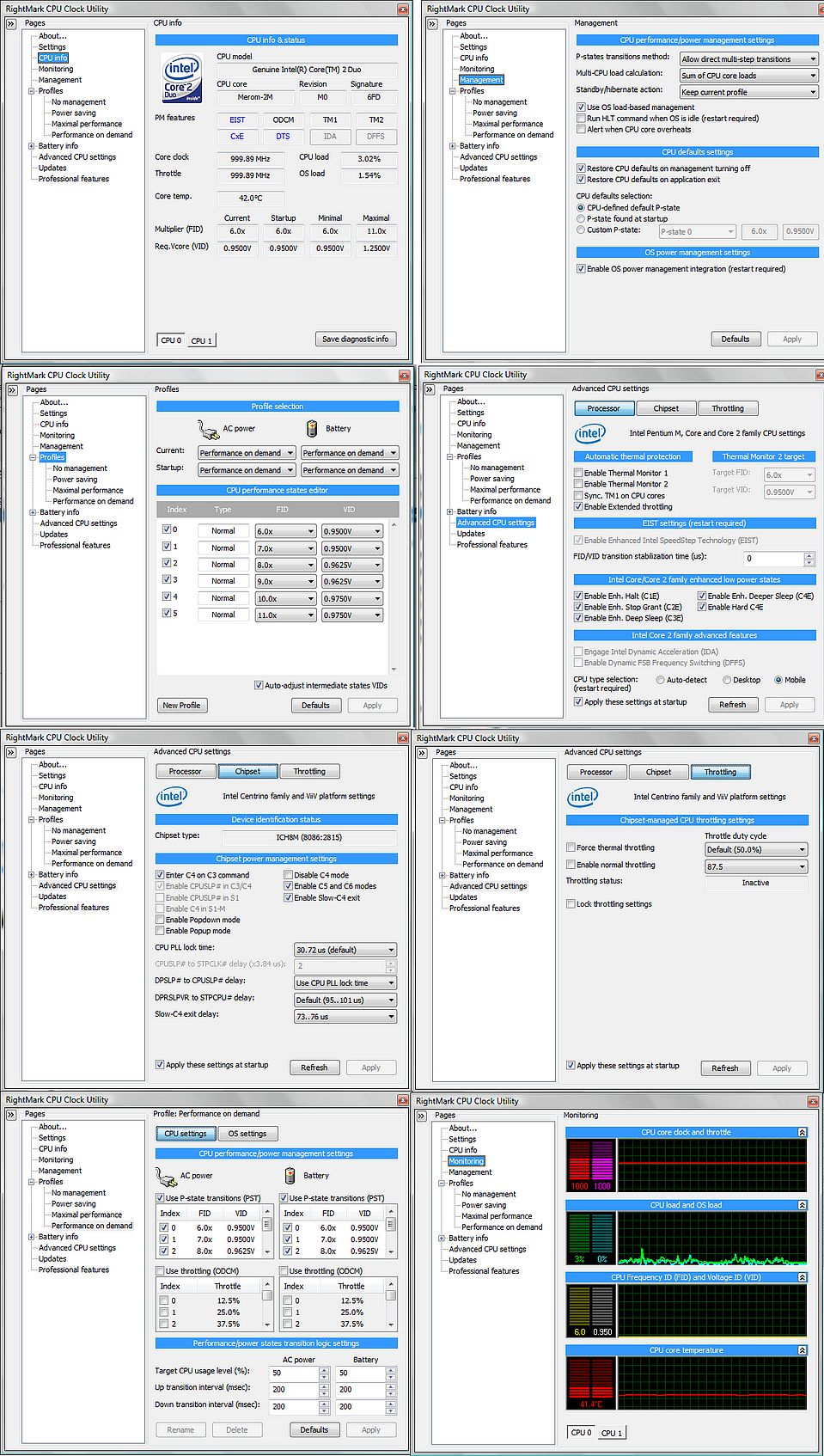Click the Intel Core 2 Duo logo

[x=182, y=77]
